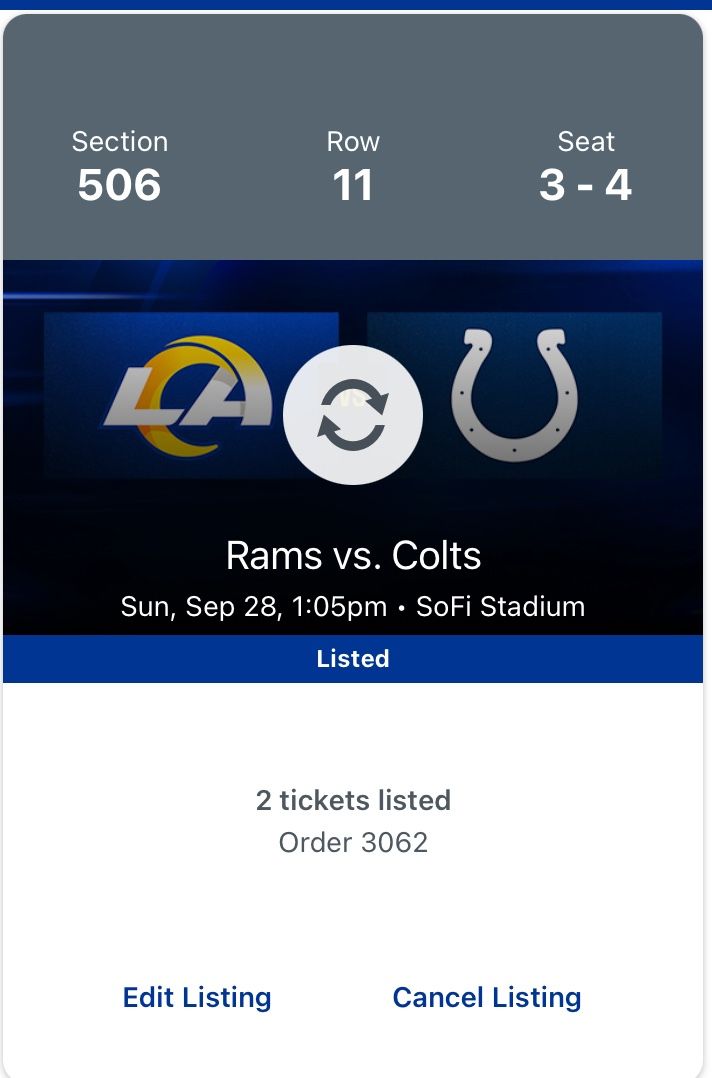
Task: Click the seat numbers 3 - 4
Action: coord(586,185)
